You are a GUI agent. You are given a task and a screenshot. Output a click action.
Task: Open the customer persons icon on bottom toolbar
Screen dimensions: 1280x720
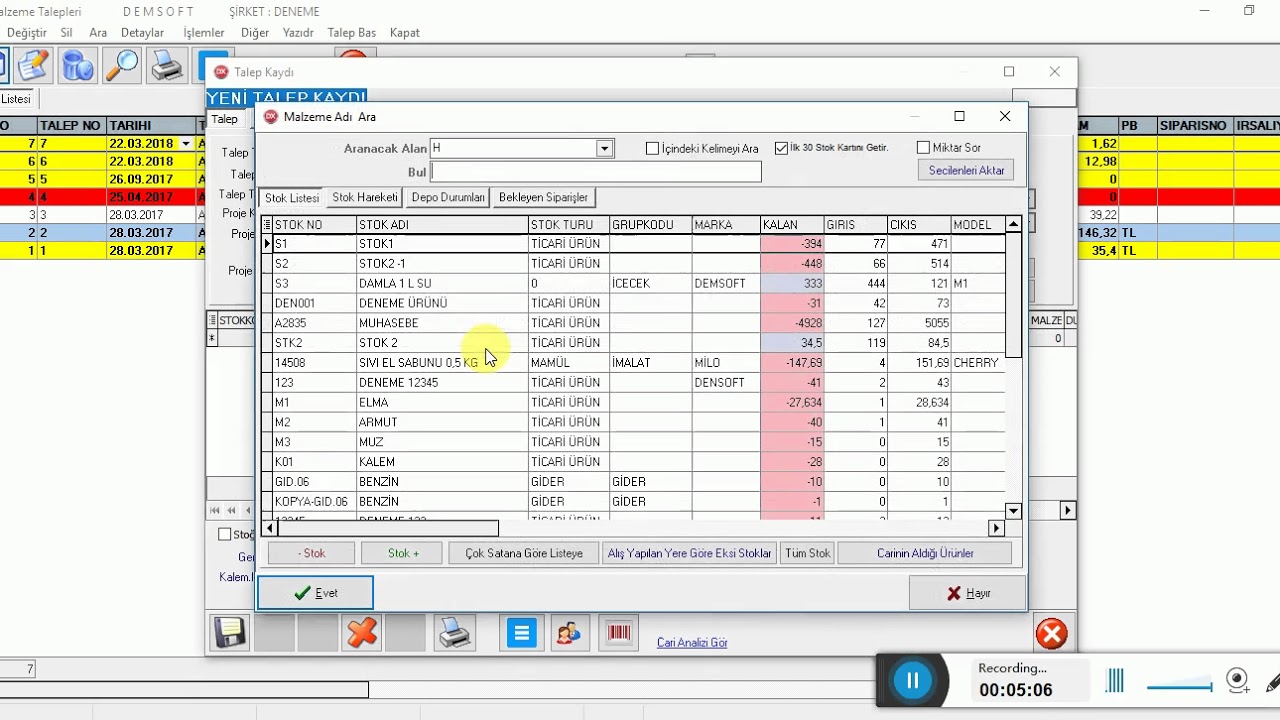[x=569, y=632]
